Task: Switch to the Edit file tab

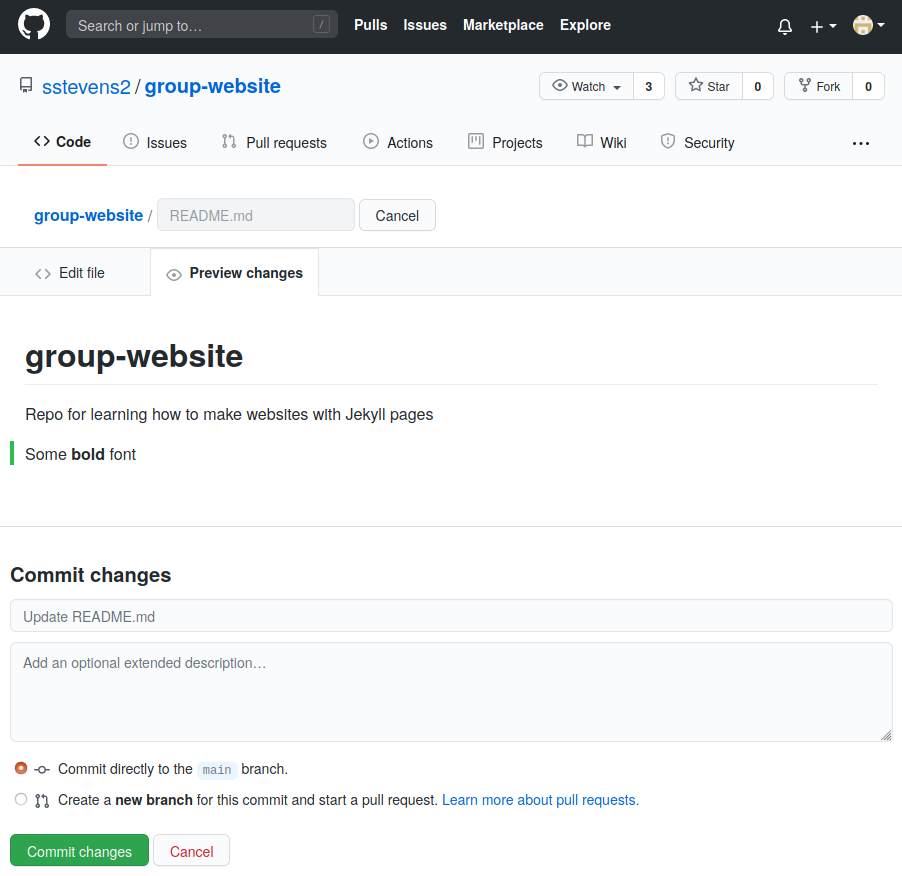Action: tap(71, 272)
